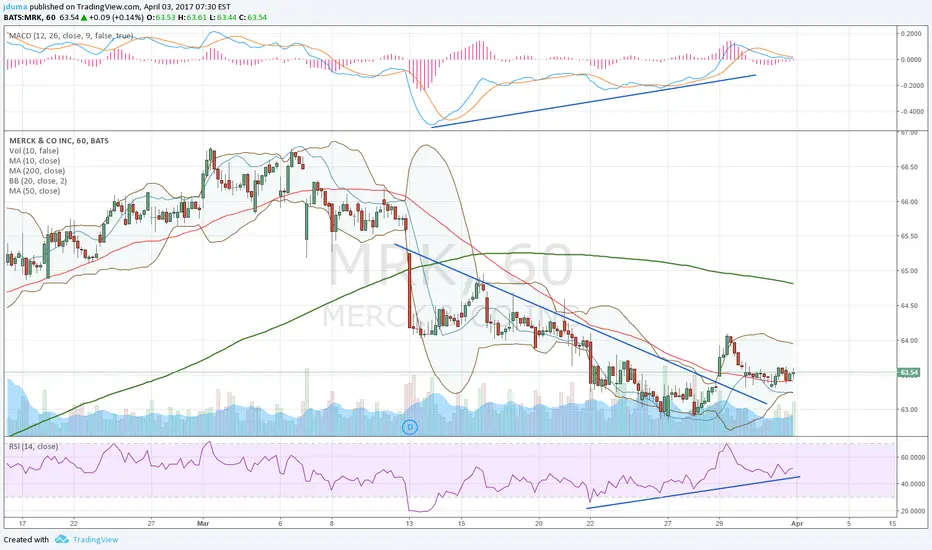Click the 20 date axis label
The height and width of the screenshot is (550, 932).
coord(539,524)
